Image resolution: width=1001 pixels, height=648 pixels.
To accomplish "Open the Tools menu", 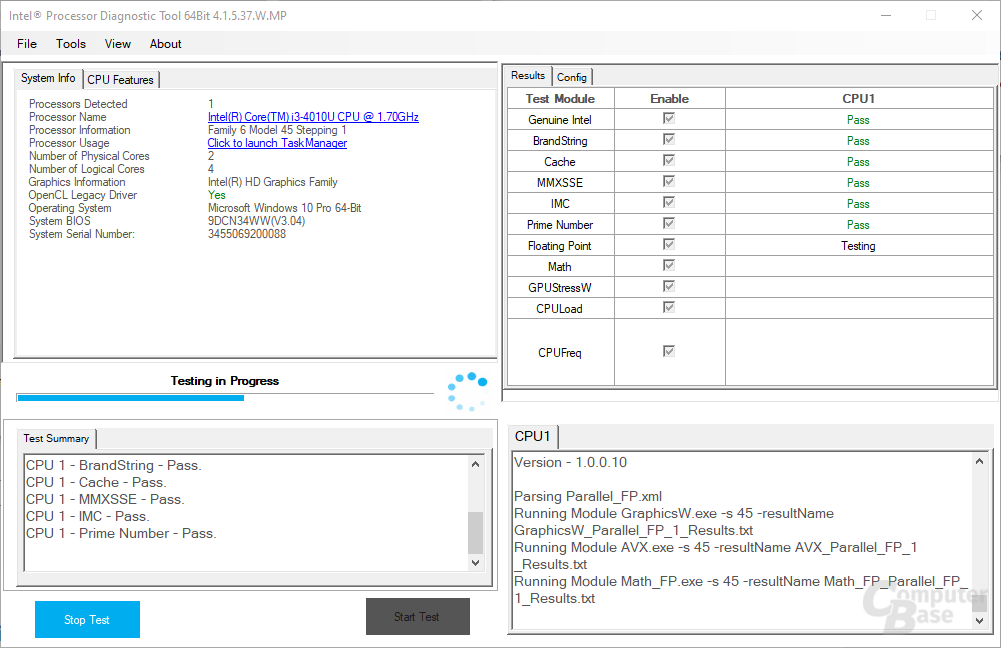I will 70,43.
